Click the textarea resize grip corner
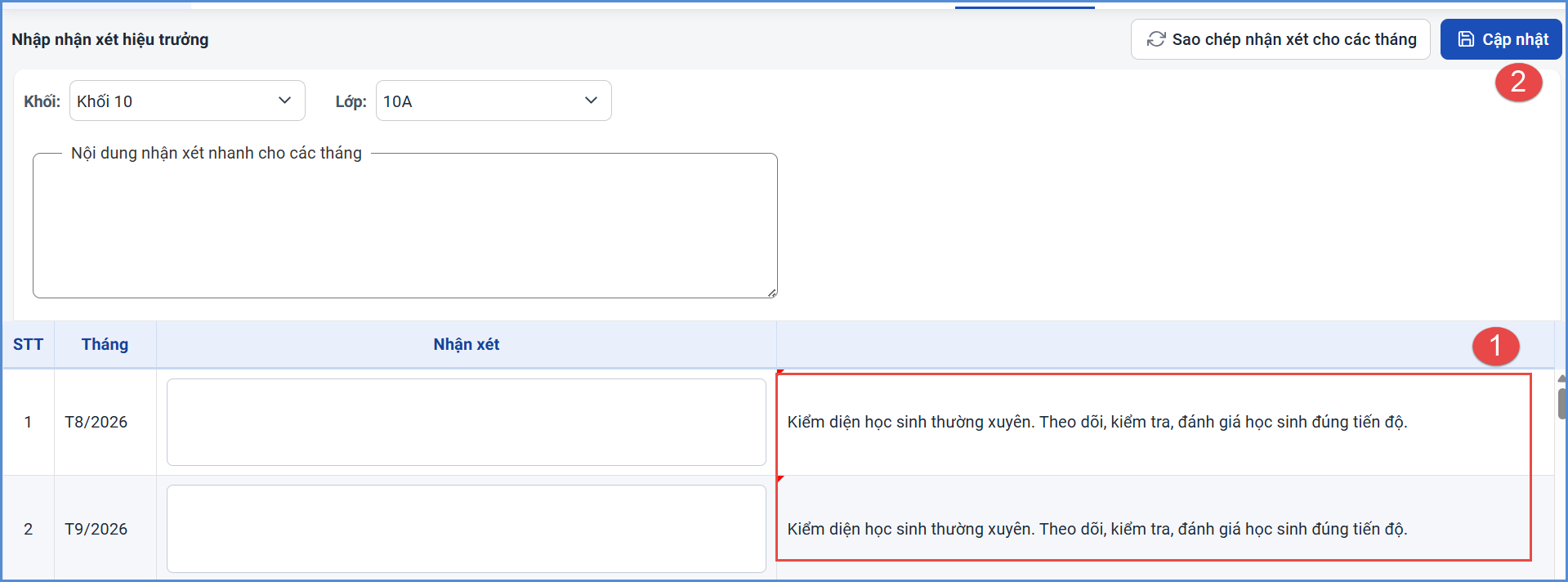The image size is (1568, 582). point(772,293)
